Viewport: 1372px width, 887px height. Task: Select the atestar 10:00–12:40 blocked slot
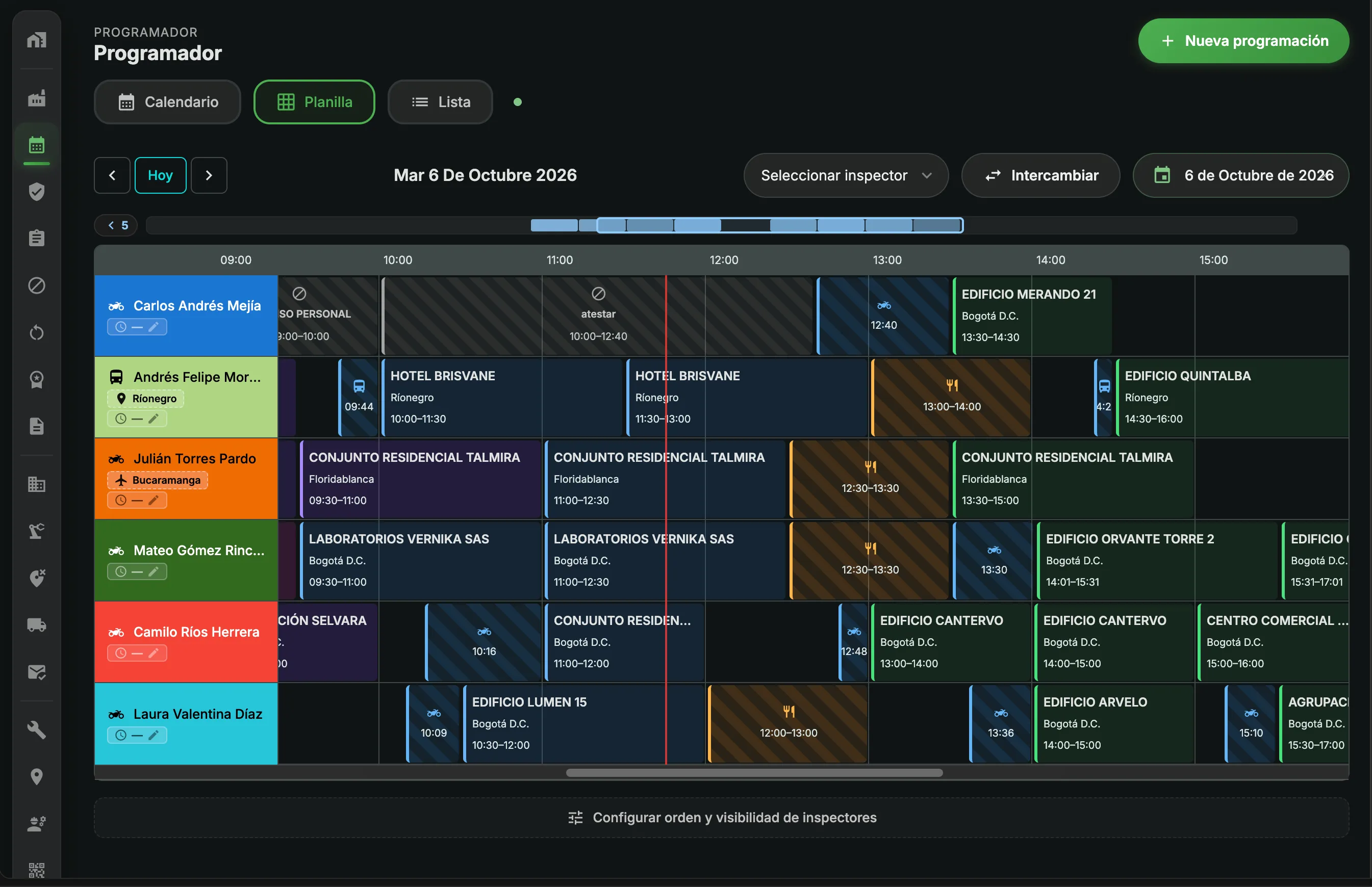pyautogui.click(x=598, y=316)
